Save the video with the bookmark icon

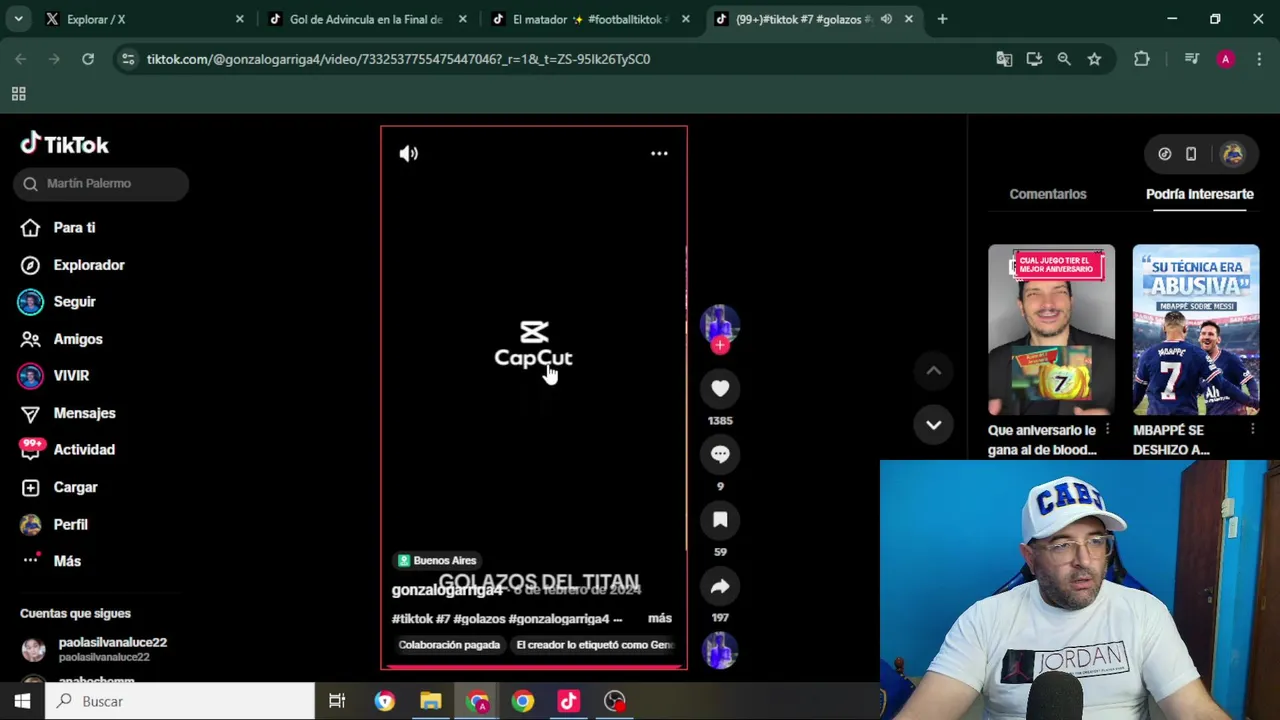[x=720, y=519]
